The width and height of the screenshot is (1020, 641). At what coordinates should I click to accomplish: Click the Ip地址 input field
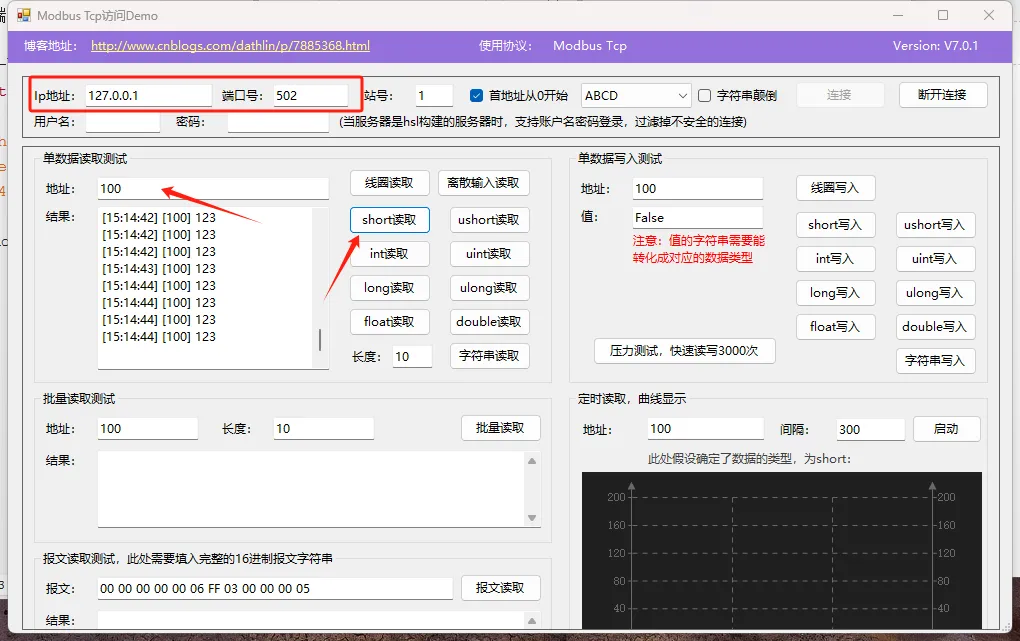pos(148,96)
